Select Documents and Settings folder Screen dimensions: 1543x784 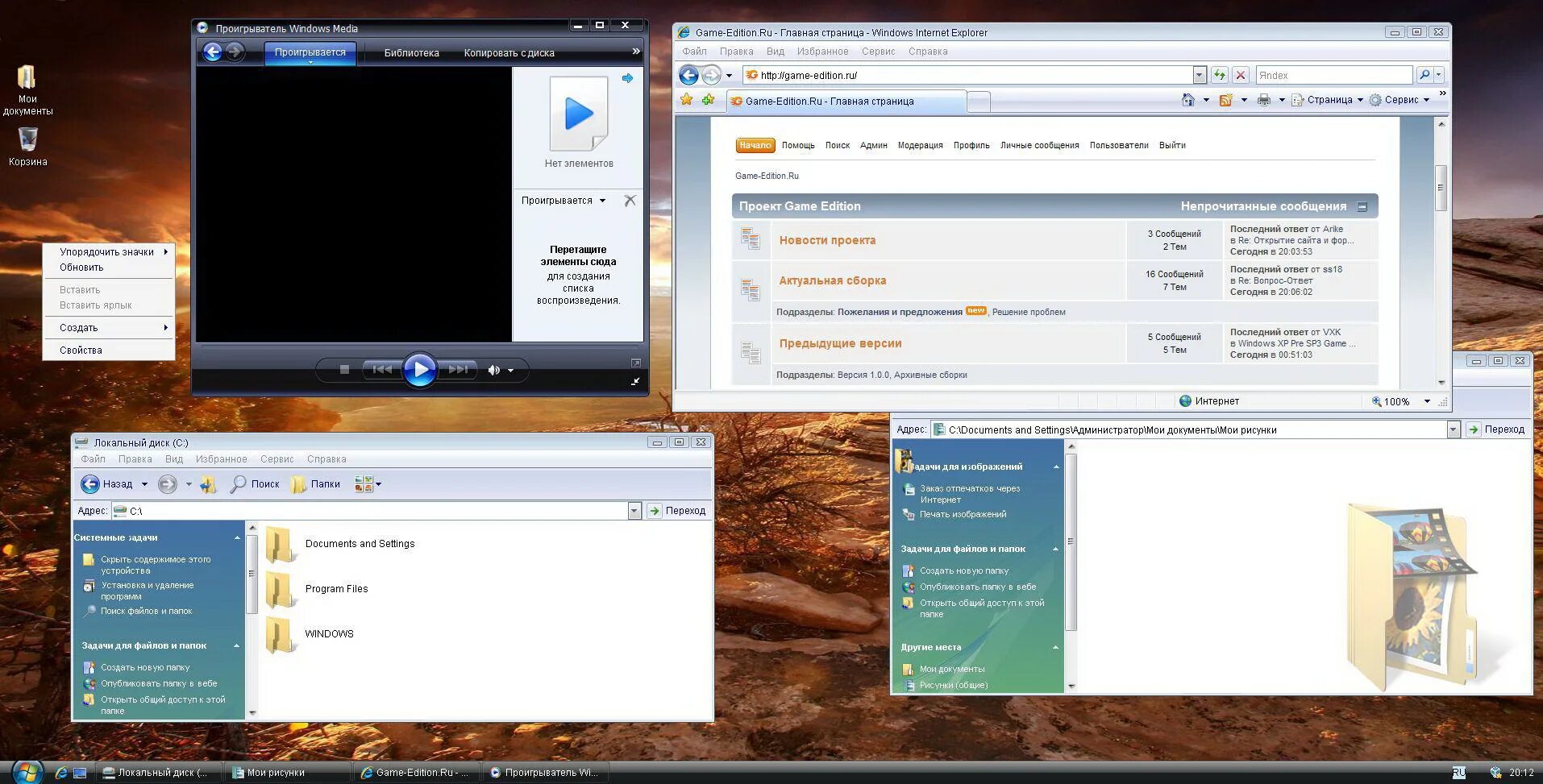click(340, 544)
